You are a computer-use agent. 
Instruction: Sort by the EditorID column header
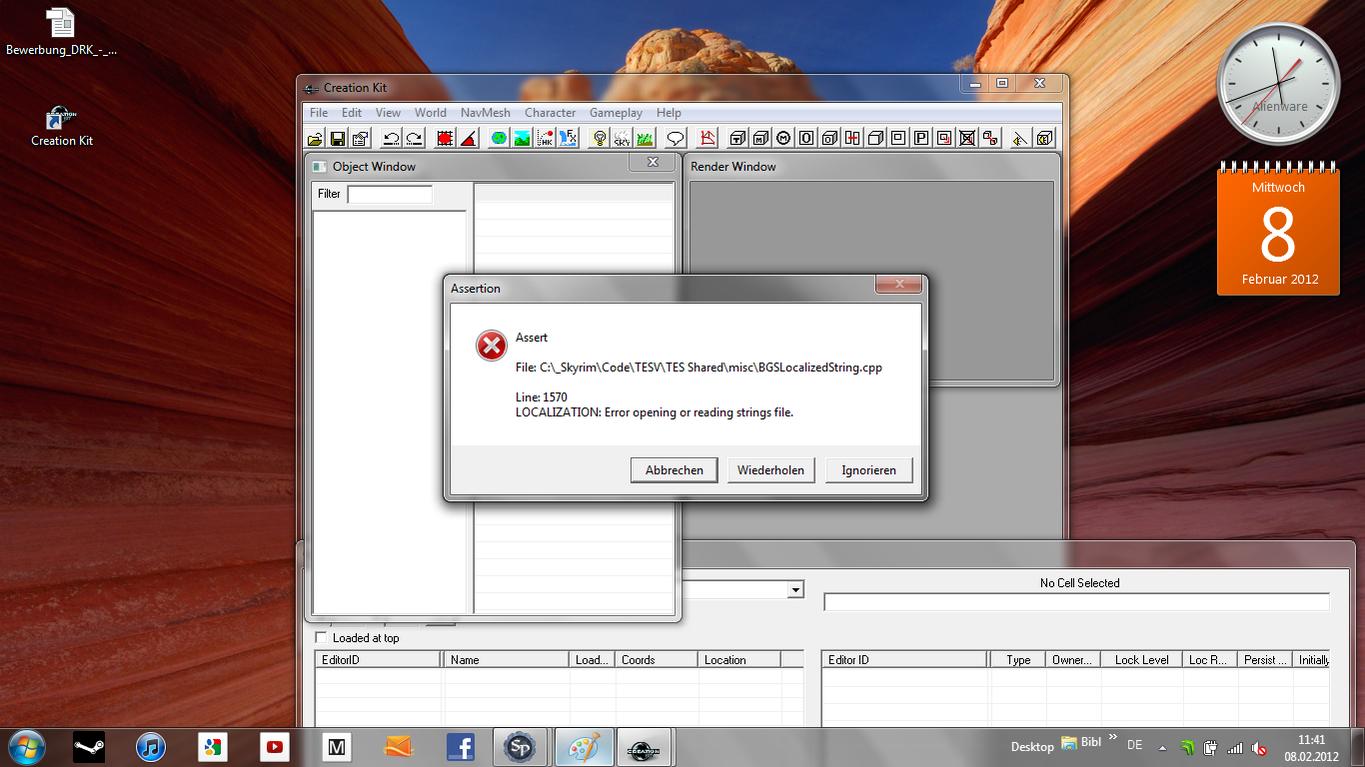tap(377, 660)
